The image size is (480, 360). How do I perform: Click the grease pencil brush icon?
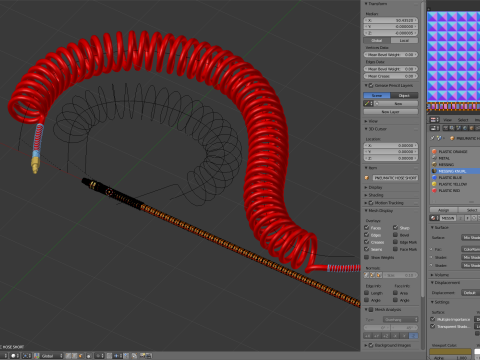(368, 104)
